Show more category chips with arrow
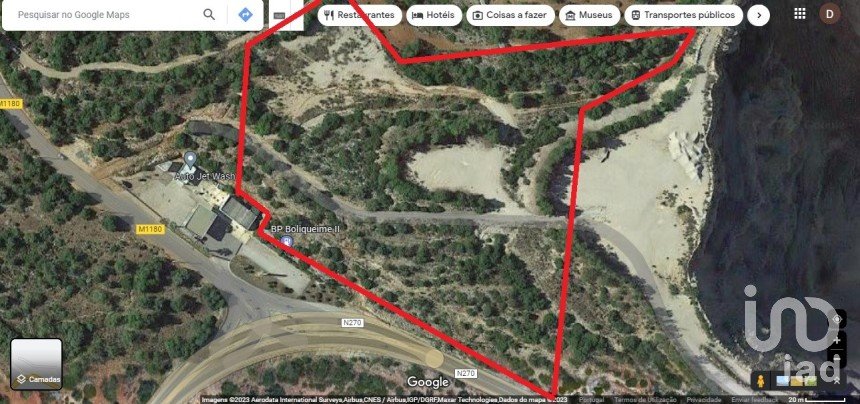 tap(759, 15)
